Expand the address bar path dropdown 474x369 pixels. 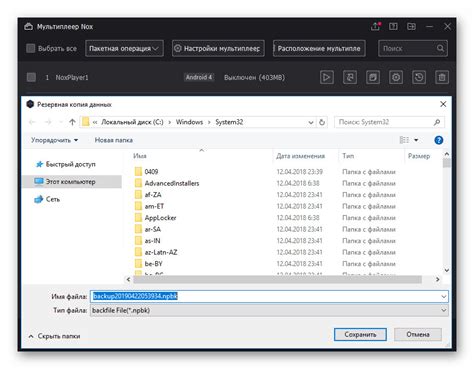tap(311, 122)
